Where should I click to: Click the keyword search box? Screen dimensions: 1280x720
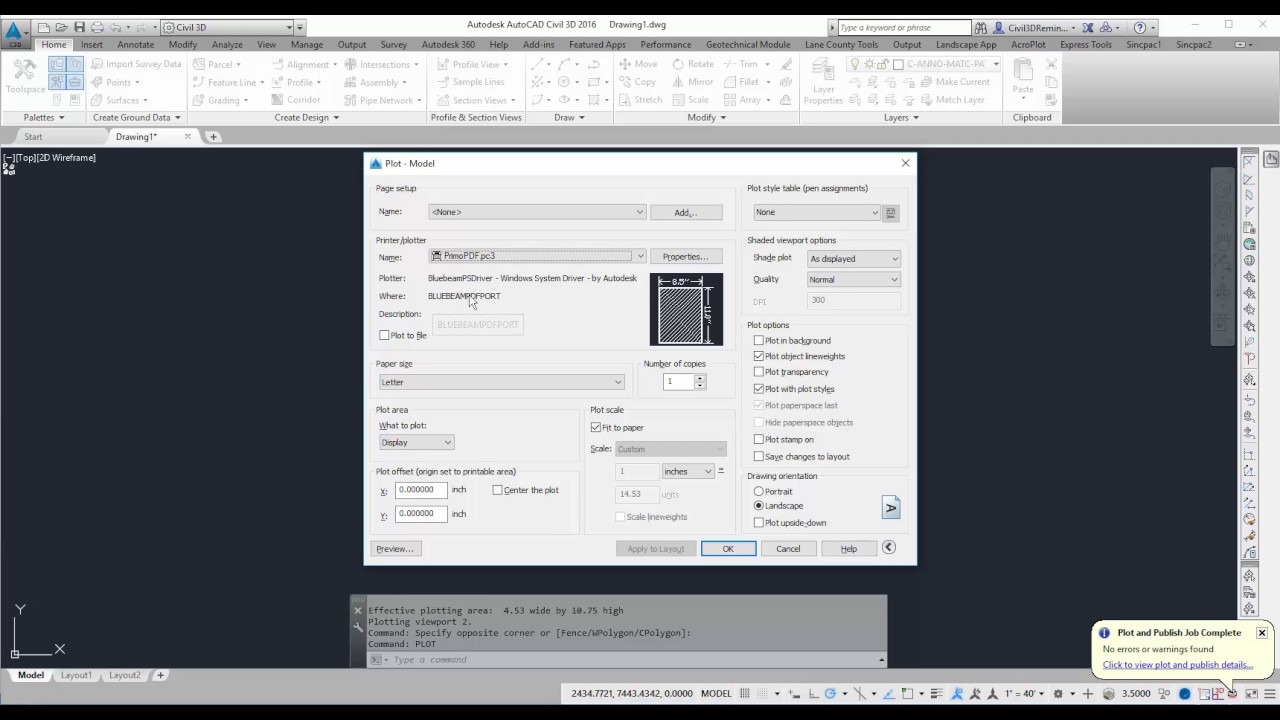tap(904, 27)
